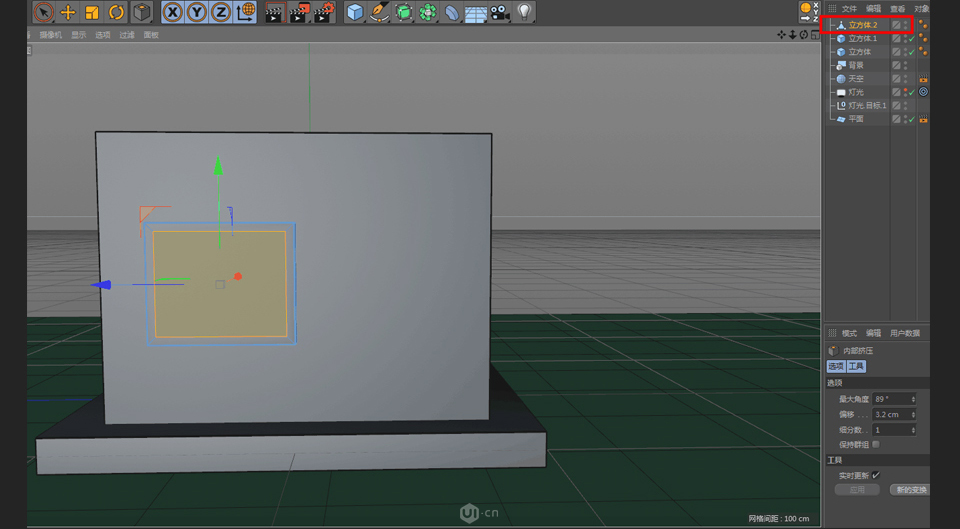Switch to the 工具 tab in attributes
Viewport: 960px width, 529px height.
(x=856, y=367)
